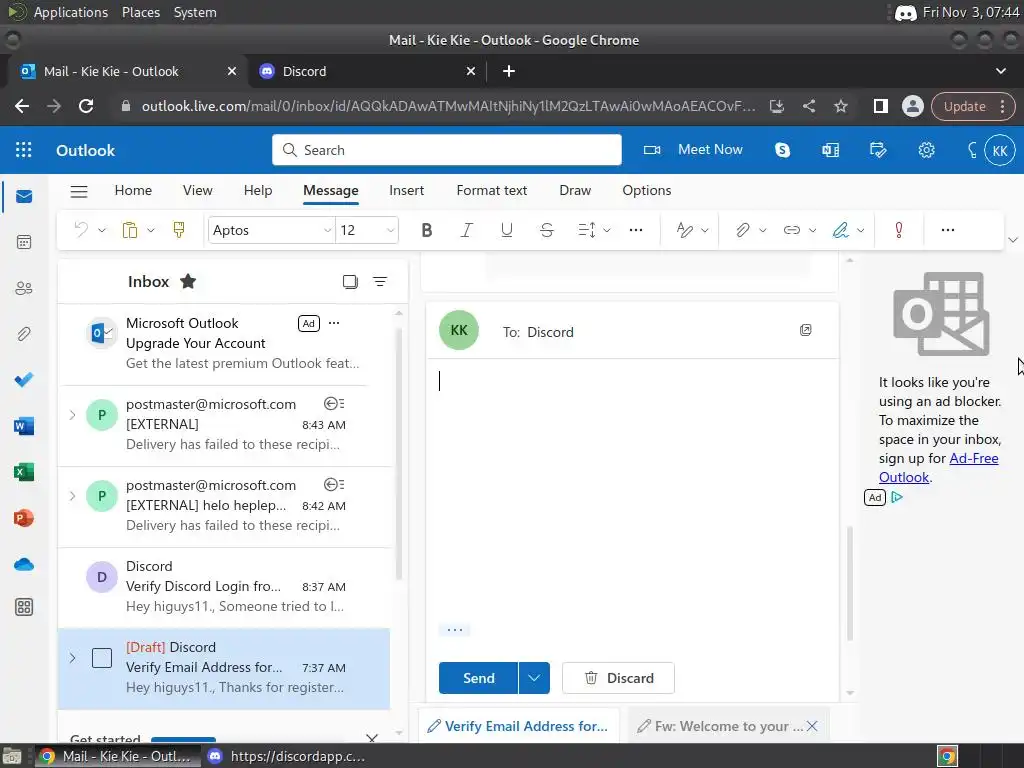
Task: Click the Undo arrow
Action: point(82,230)
